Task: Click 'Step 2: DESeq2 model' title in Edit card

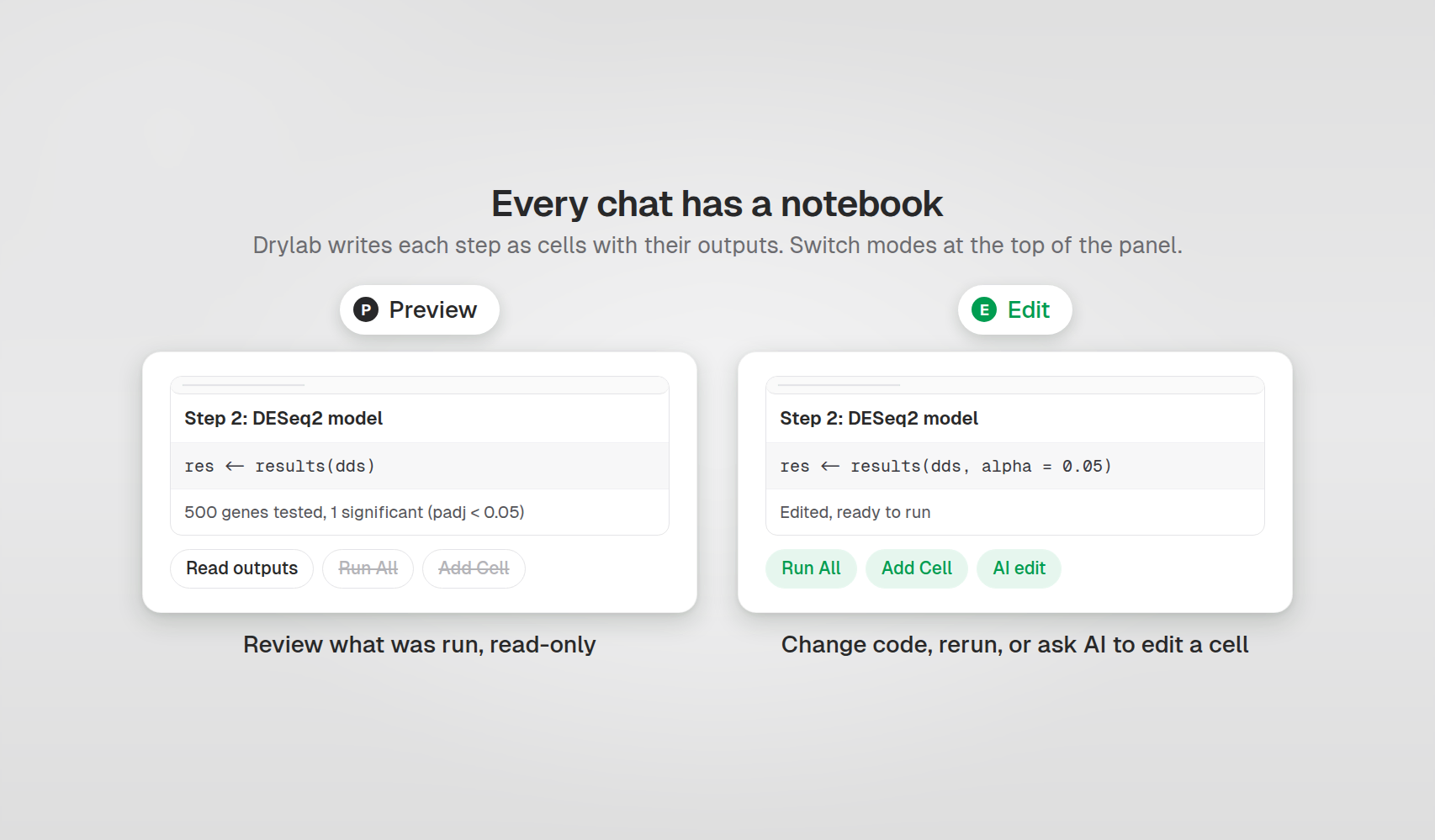Action: pos(879,418)
